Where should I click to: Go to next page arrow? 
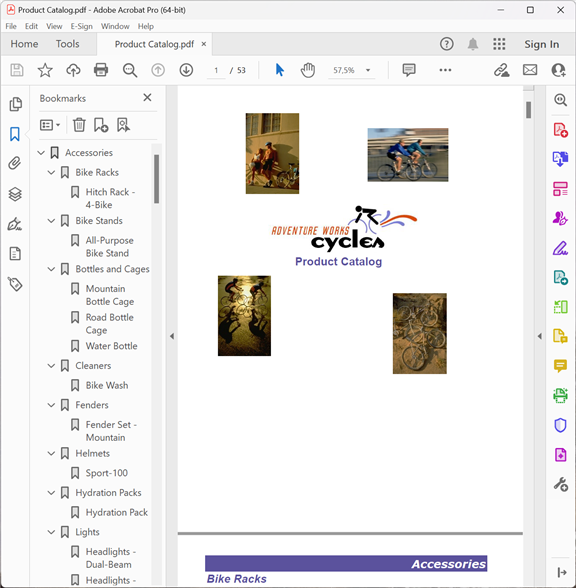[186, 70]
